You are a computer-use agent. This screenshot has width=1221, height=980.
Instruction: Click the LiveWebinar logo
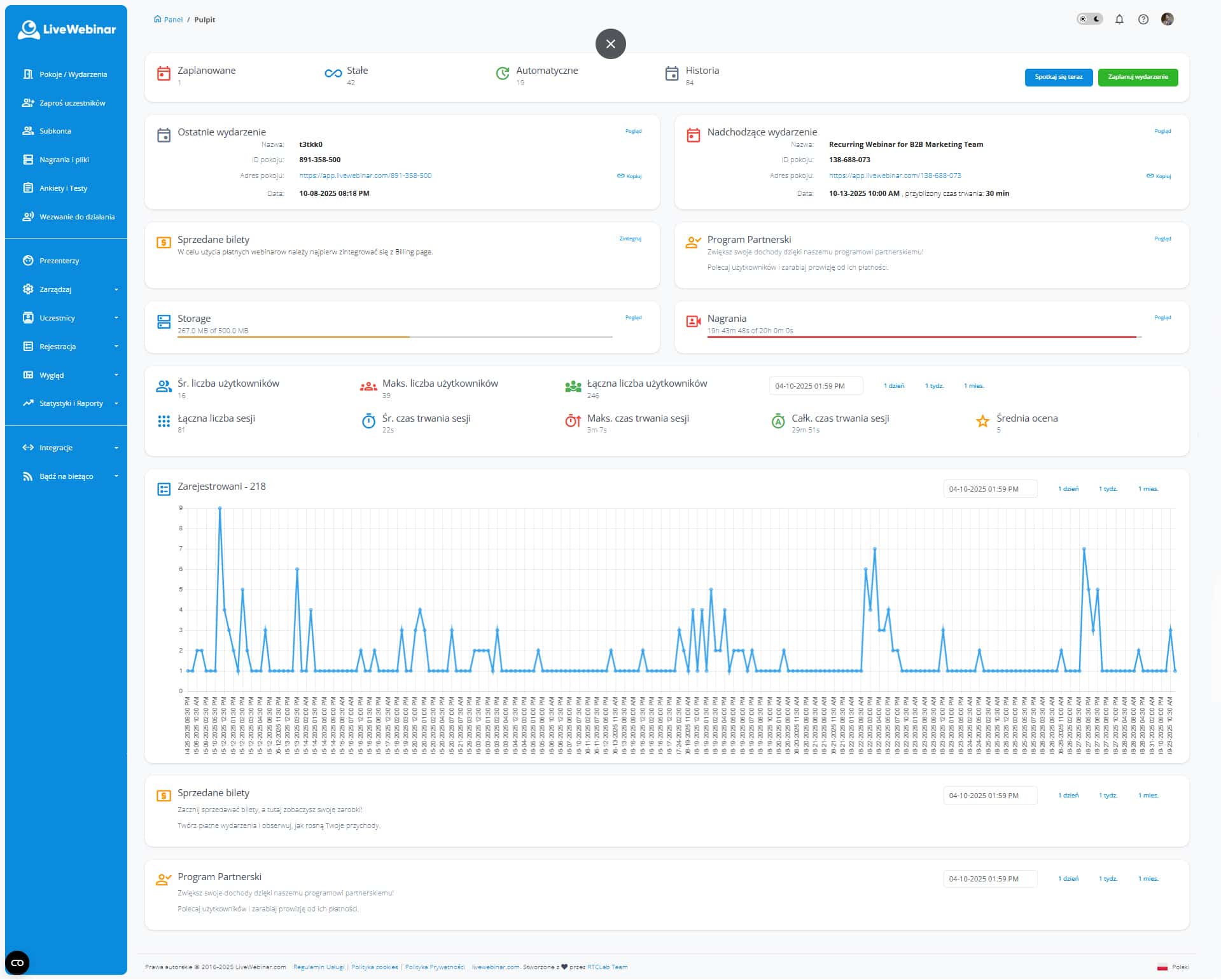[x=67, y=30]
